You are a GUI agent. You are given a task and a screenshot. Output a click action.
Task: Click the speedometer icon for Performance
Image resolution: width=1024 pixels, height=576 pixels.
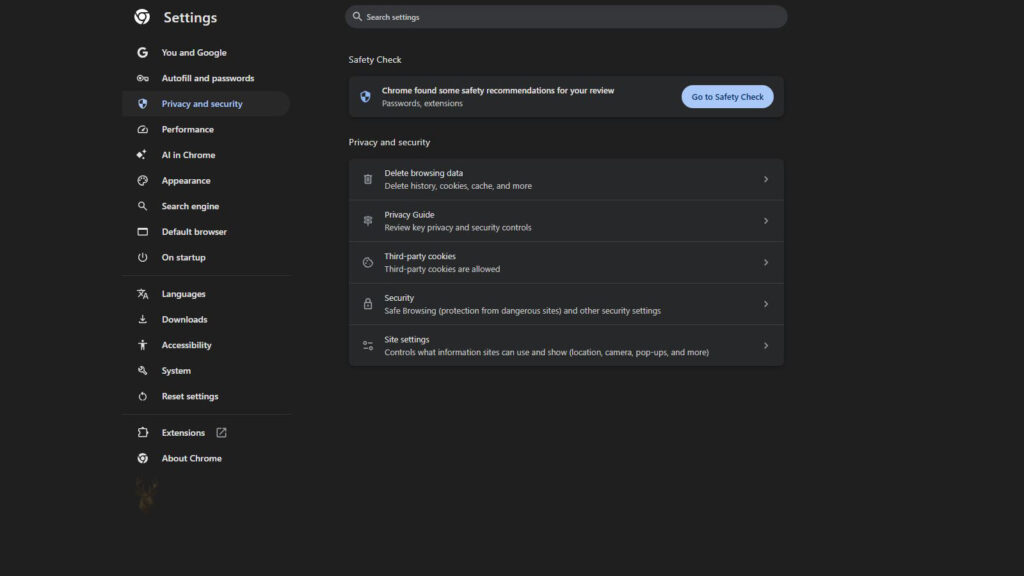(142, 129)
